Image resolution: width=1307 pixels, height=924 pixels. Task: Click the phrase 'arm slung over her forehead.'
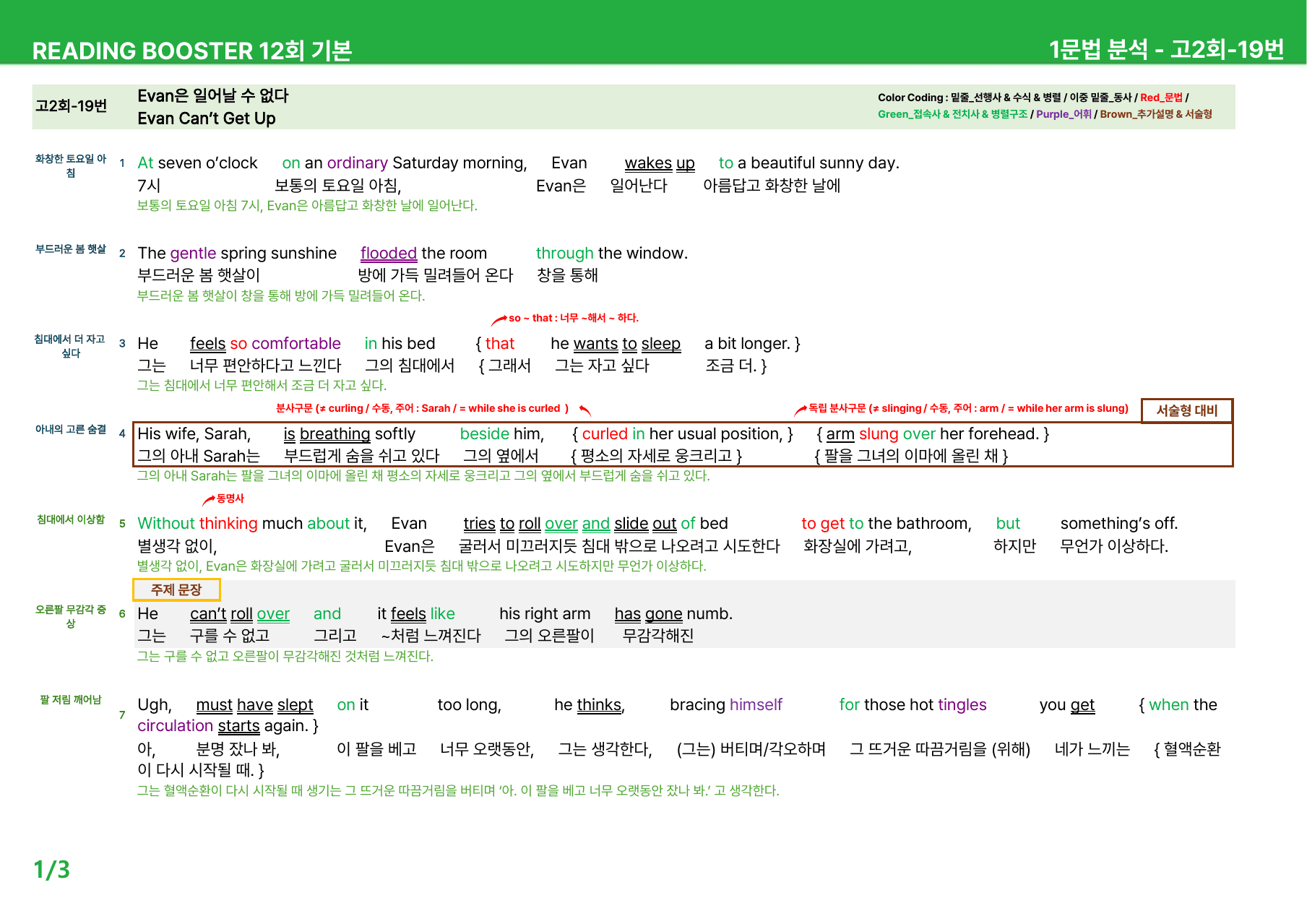[933, 434]
